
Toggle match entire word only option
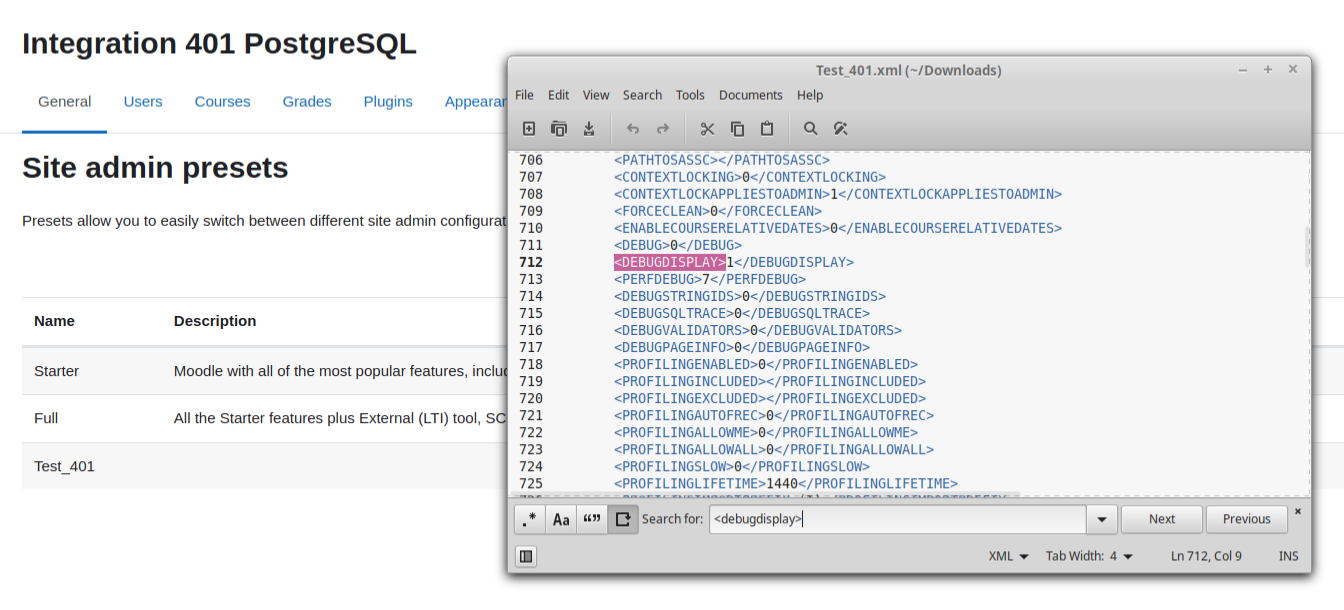pyautogui.click(x=592, y=519)
